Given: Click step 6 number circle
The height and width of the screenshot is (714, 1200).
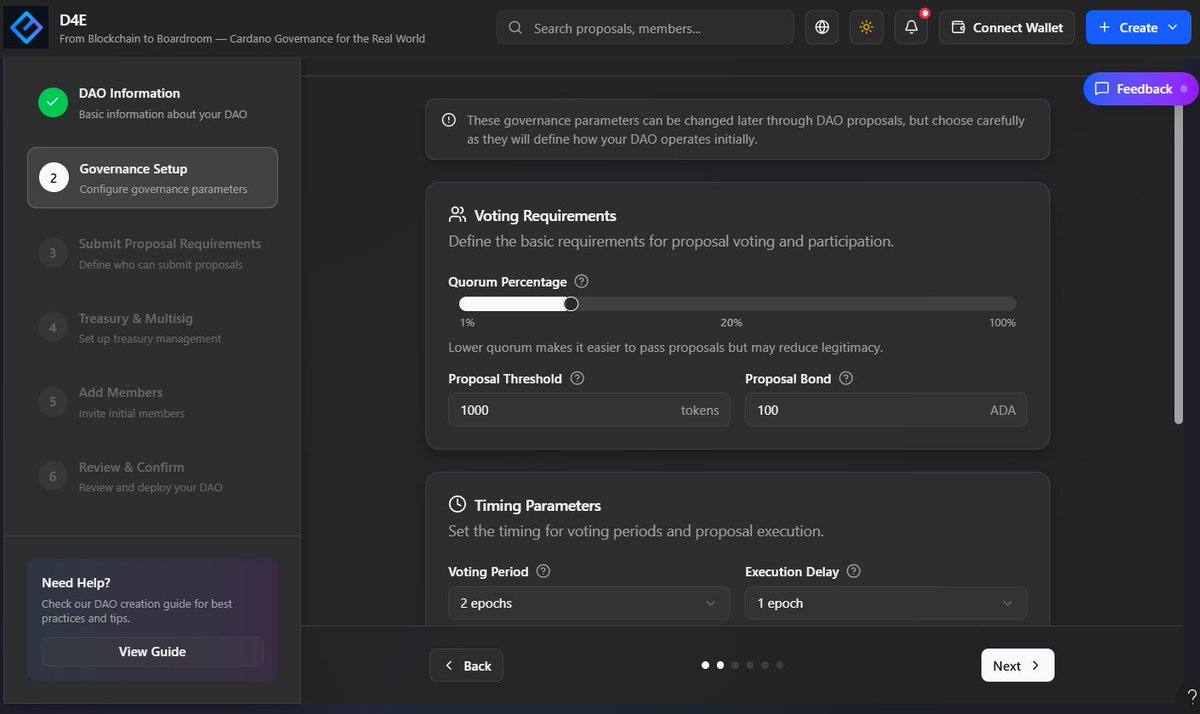Looking at the screenshot, I should (53, 477).
